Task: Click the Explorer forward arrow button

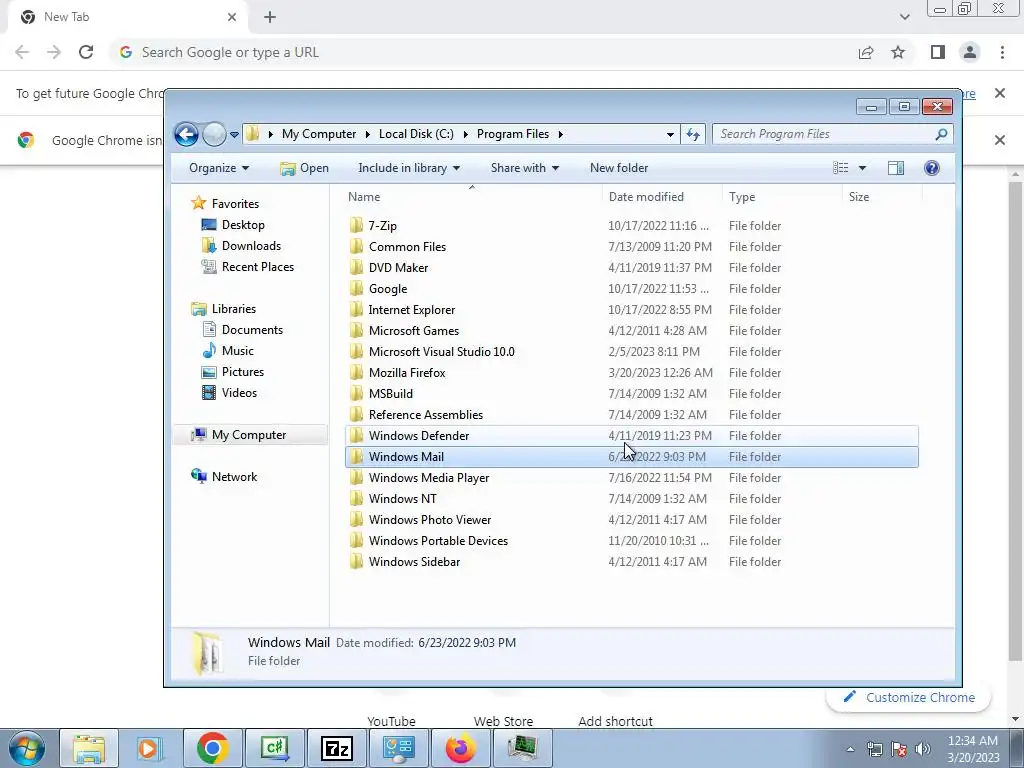Action: (214, 135)
